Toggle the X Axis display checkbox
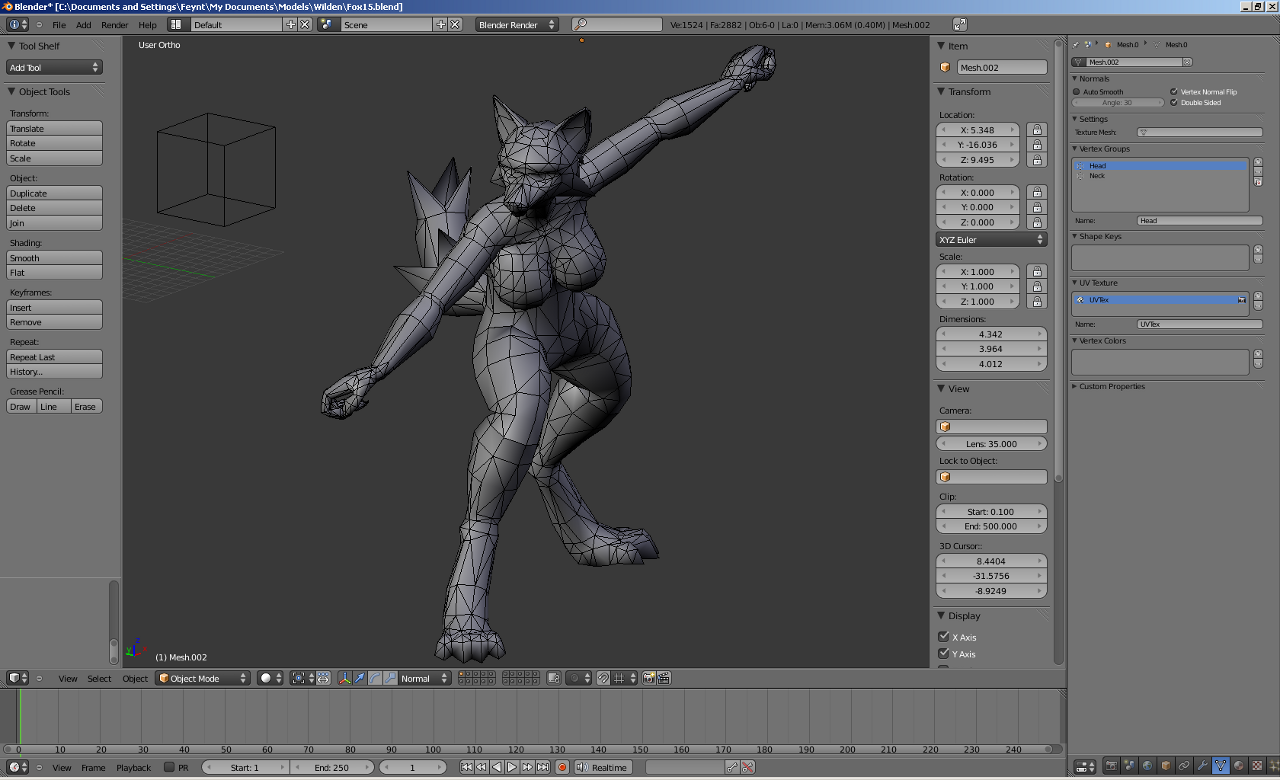 click(x=943, y=636)
